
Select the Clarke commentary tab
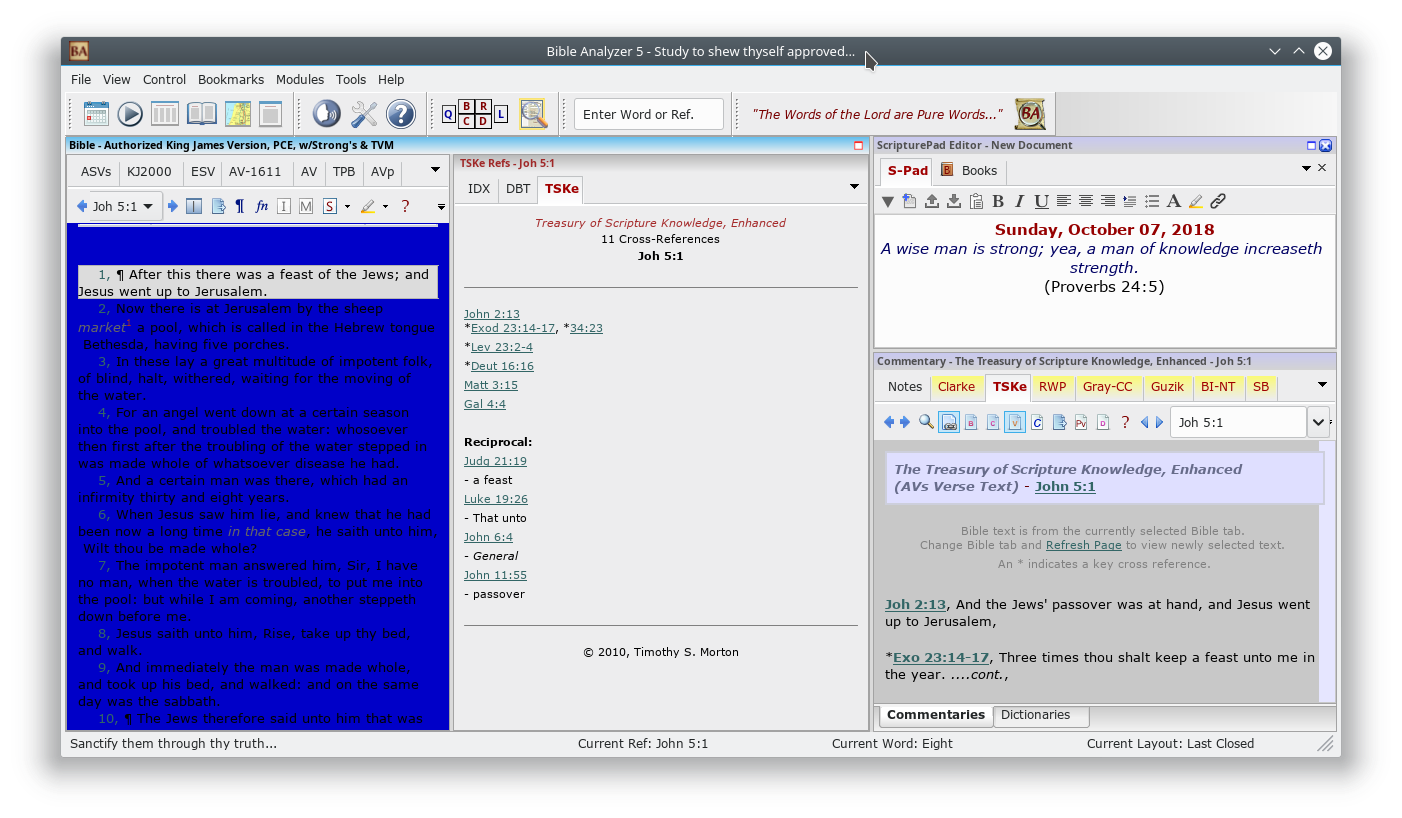tap(957, 386)
